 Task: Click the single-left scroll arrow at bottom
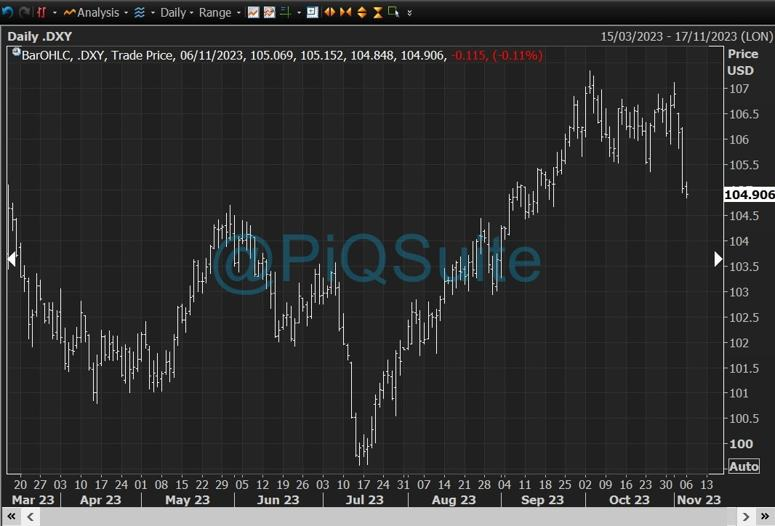tap(31, 517)
